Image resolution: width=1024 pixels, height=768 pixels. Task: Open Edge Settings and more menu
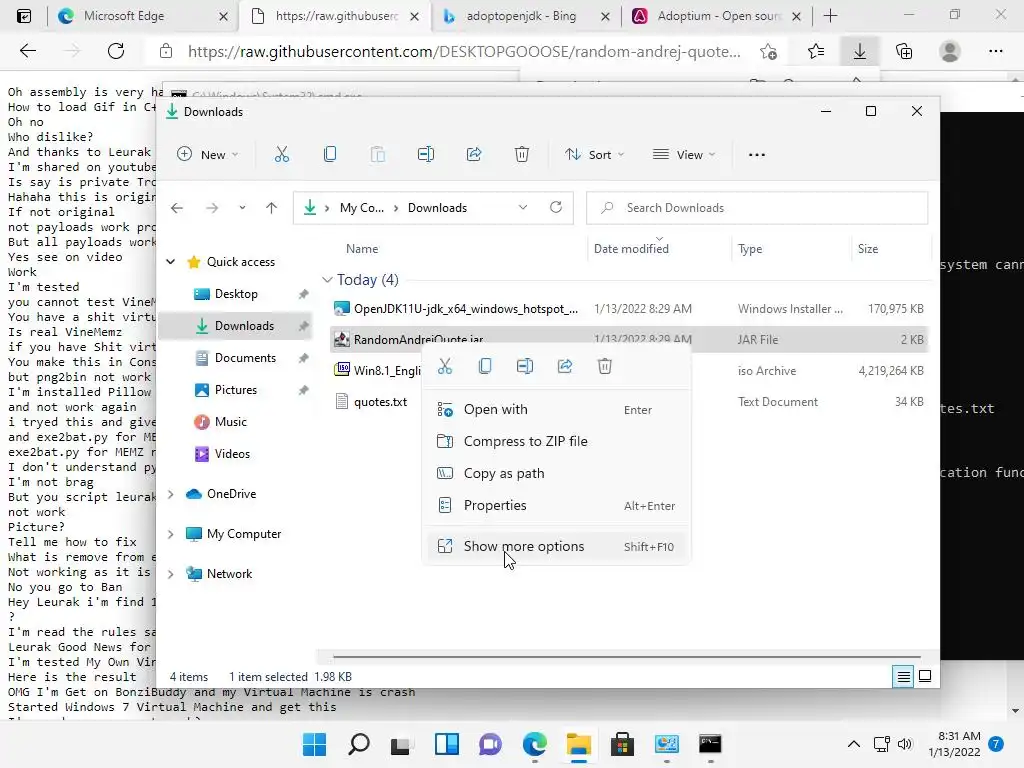click(995, 51)
